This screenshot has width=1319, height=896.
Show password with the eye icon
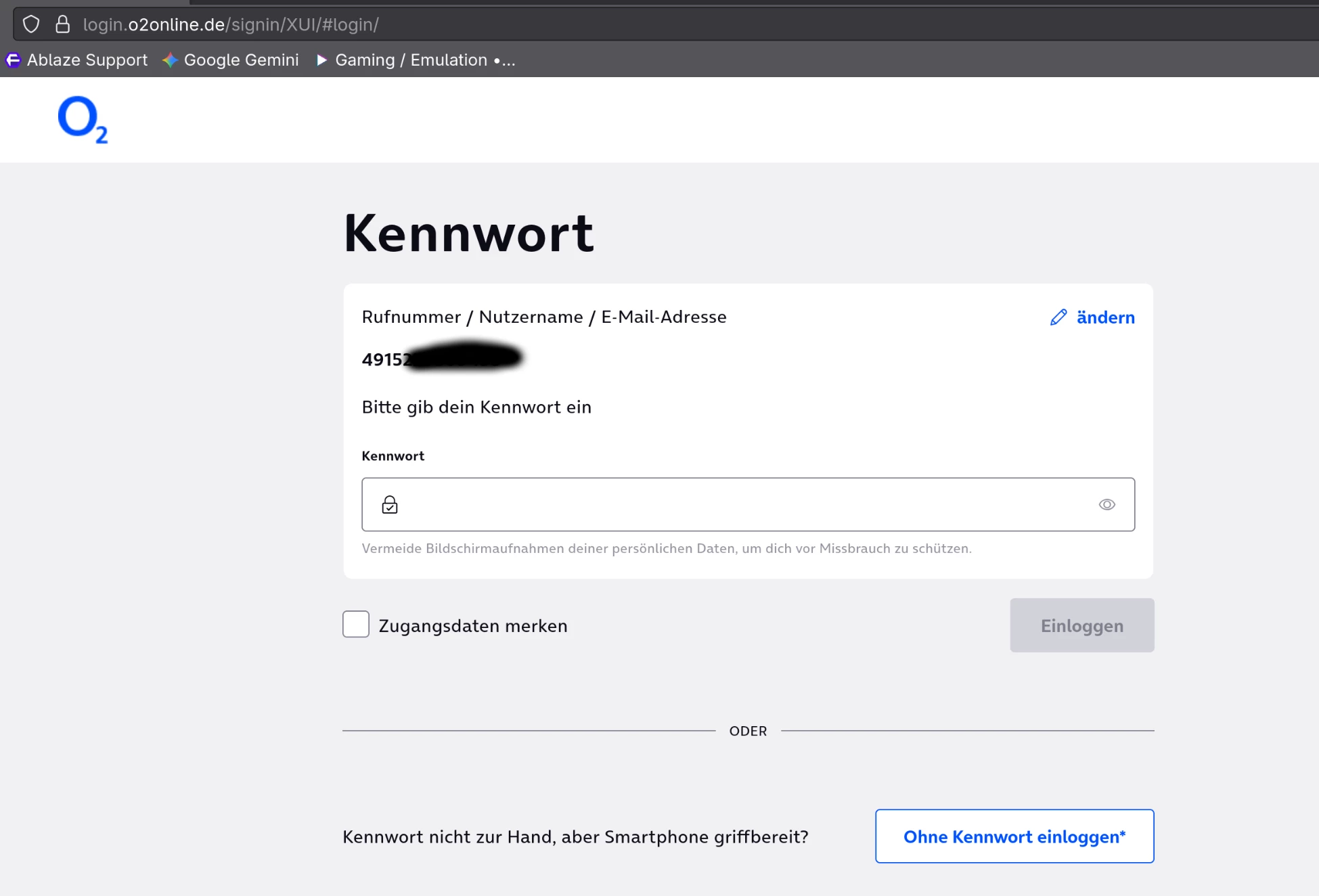[x=1106, y=505]
